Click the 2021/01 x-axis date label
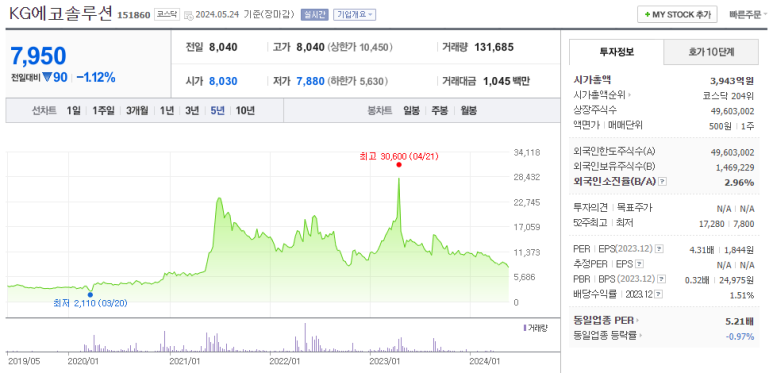 (x=185, y=361)
